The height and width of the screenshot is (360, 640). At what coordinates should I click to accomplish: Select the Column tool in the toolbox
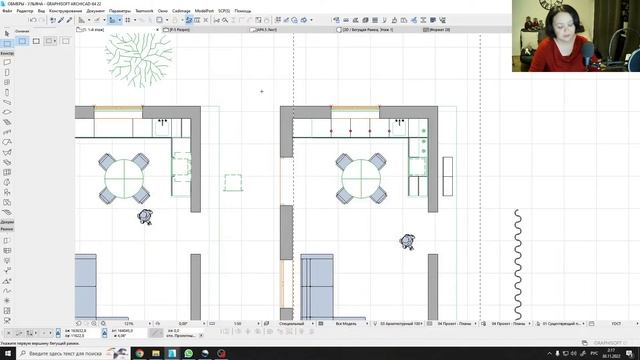[7, 92]
